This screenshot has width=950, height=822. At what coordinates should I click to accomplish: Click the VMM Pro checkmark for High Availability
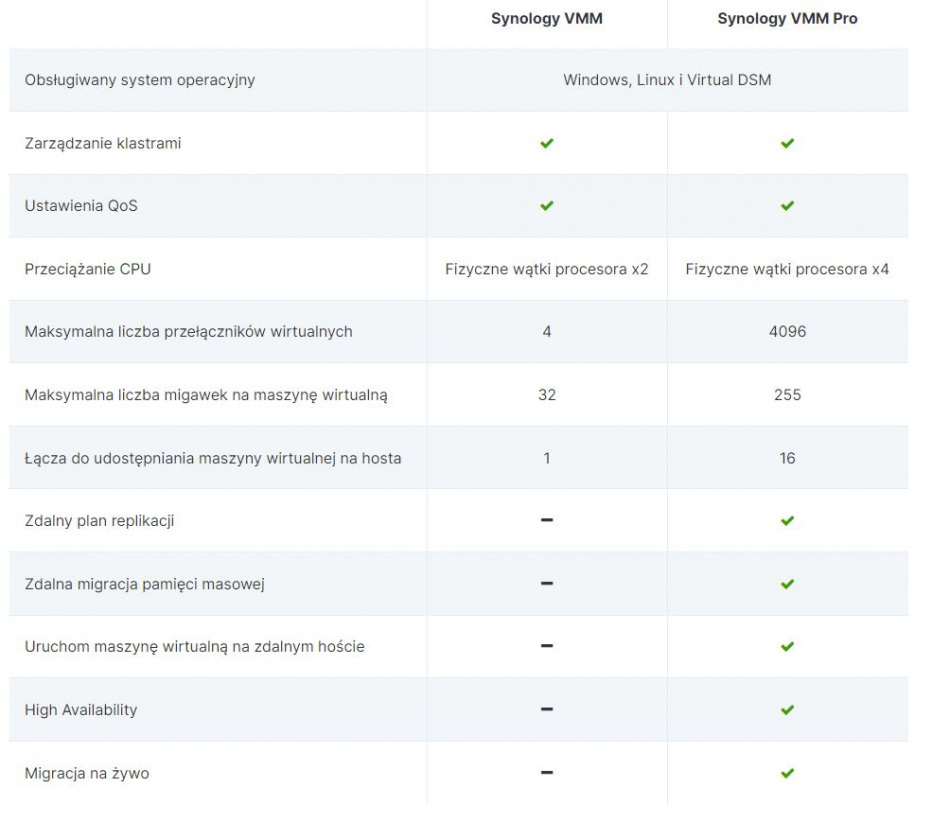tap(787, 710)
